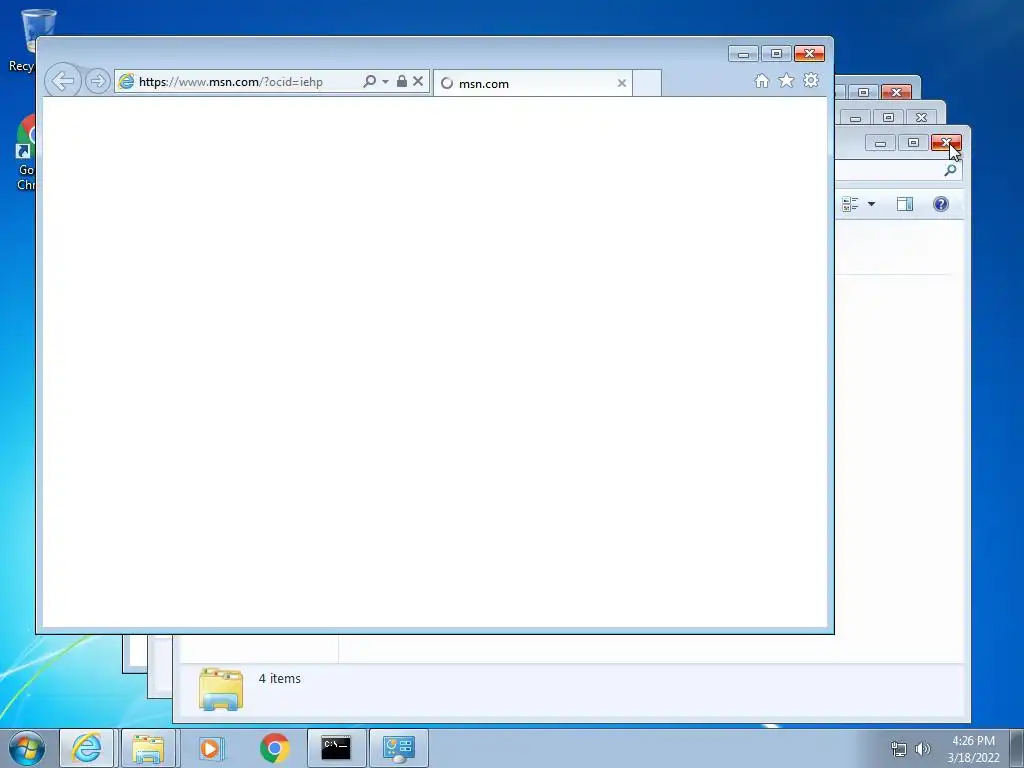Click the volume speaker tray icon

point(922,749)
